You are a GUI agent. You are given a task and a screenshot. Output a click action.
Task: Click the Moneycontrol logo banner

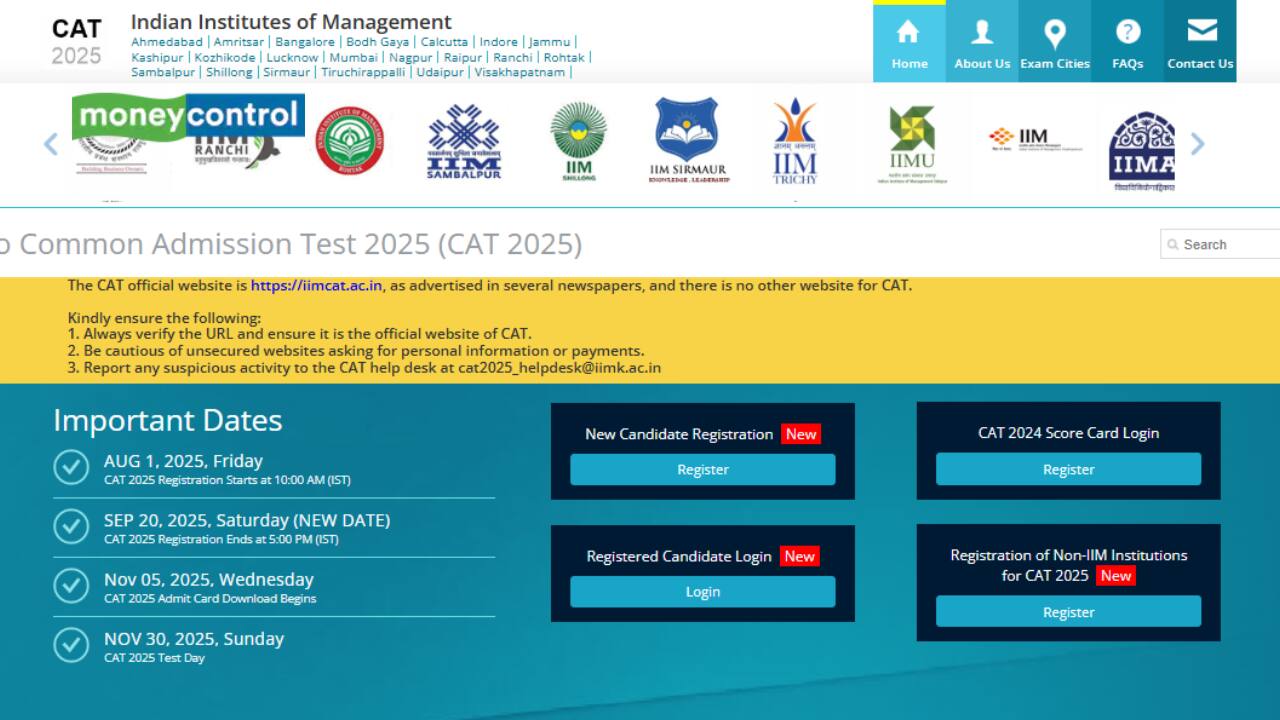coord(188,117)
